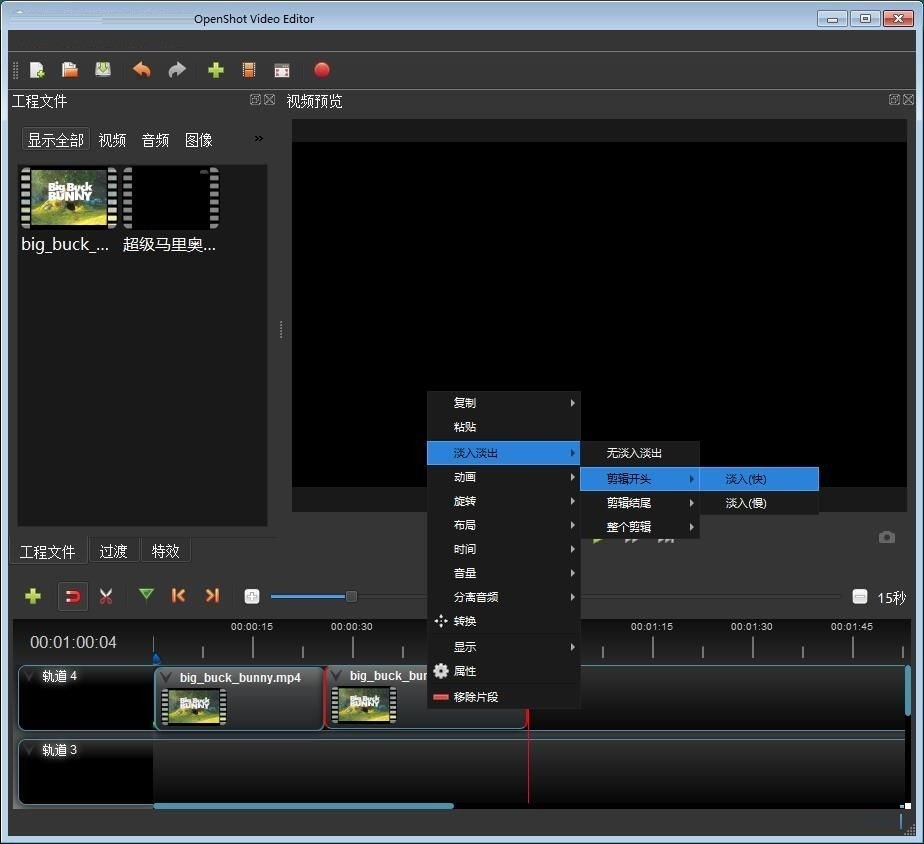Expand the 音量 submenu
The width and height of the screenshot is (924, 844).
(503, 573)
